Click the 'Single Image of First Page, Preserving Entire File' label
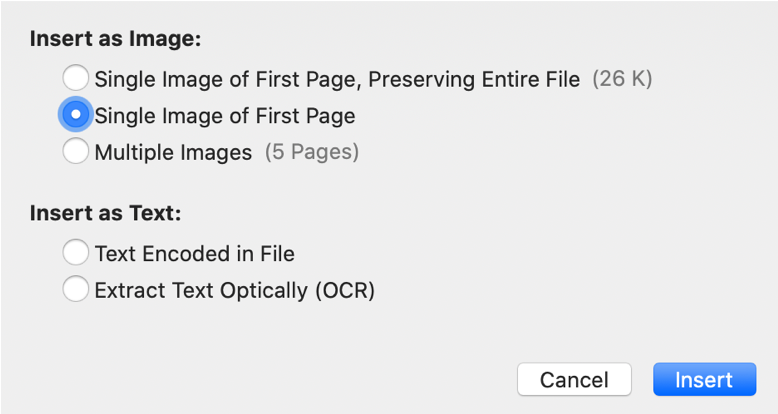This screenshot has width=778, height=414. pyautogui.click(x=337, y=78)
